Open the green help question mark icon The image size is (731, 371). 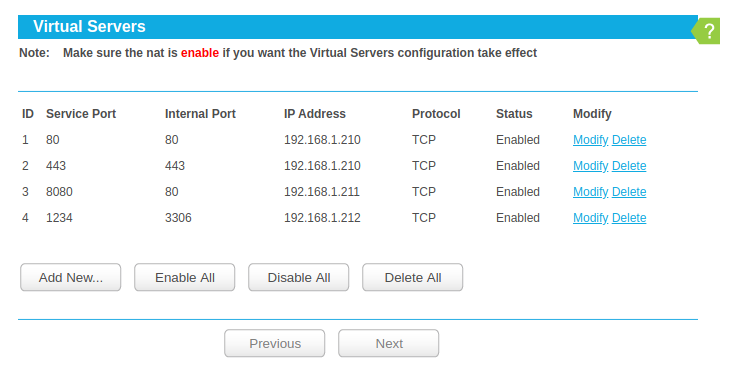point(708,31)
